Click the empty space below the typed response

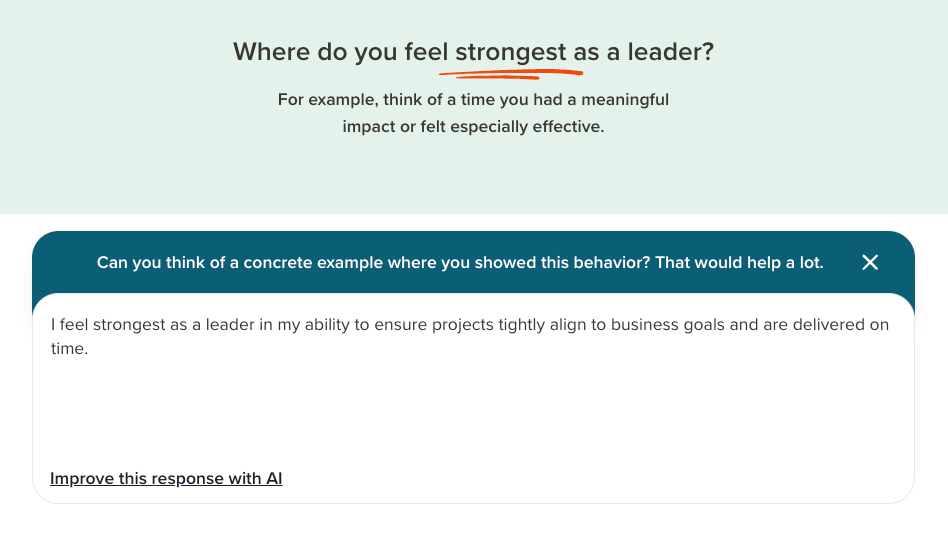pyautogui.click(x=473, y=411)
